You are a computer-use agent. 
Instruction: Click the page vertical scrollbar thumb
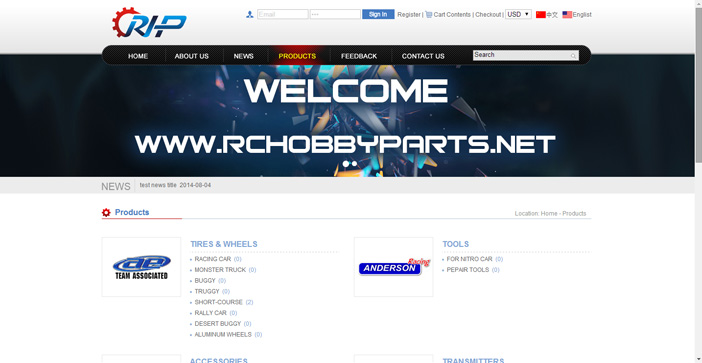point(698,85)
